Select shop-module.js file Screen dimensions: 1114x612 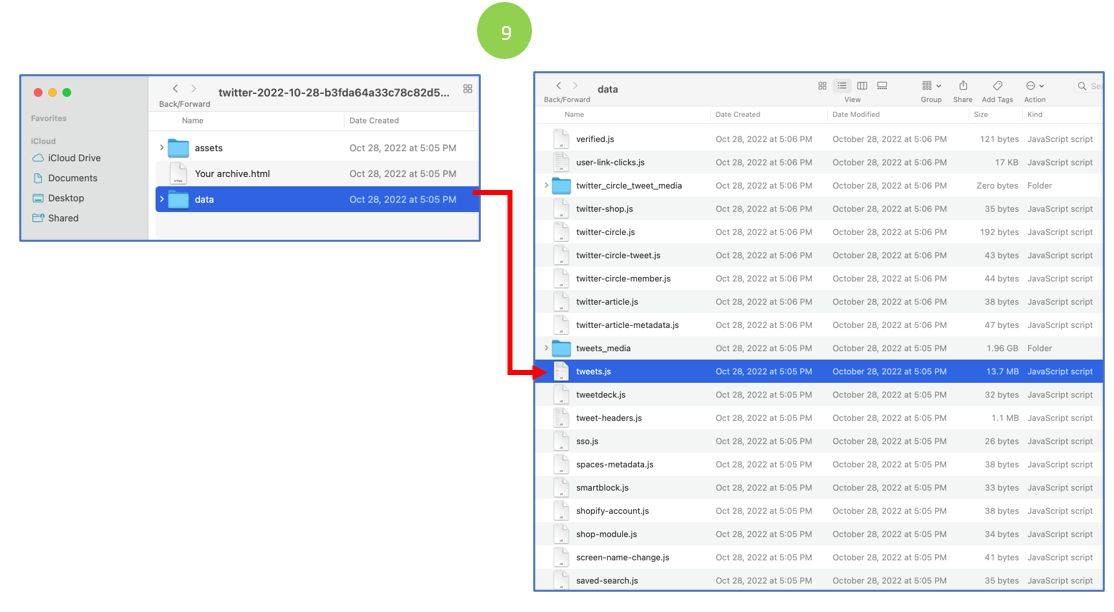[x=819, y=534]
